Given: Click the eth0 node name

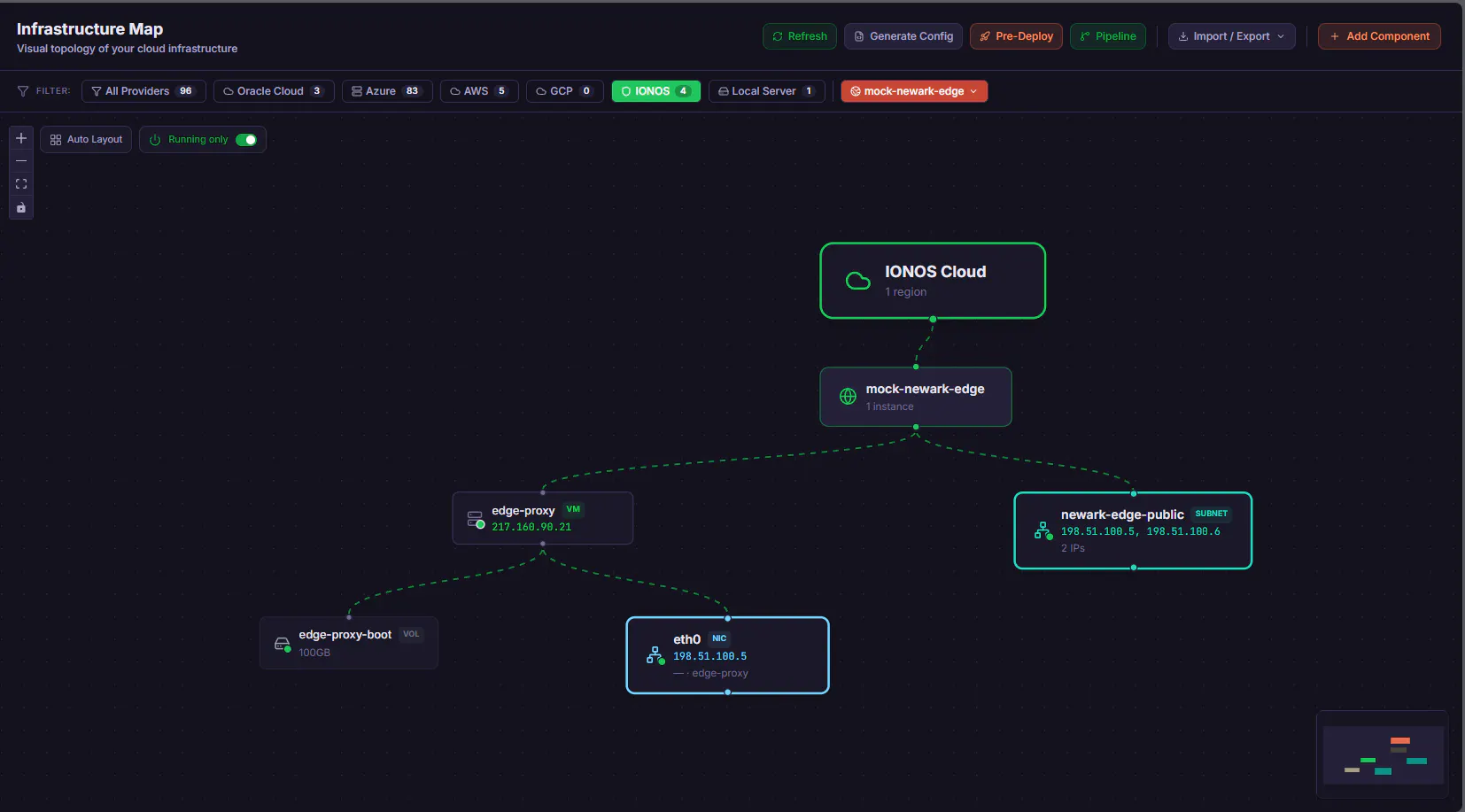Looking at the screenshot, I should 686,639.
